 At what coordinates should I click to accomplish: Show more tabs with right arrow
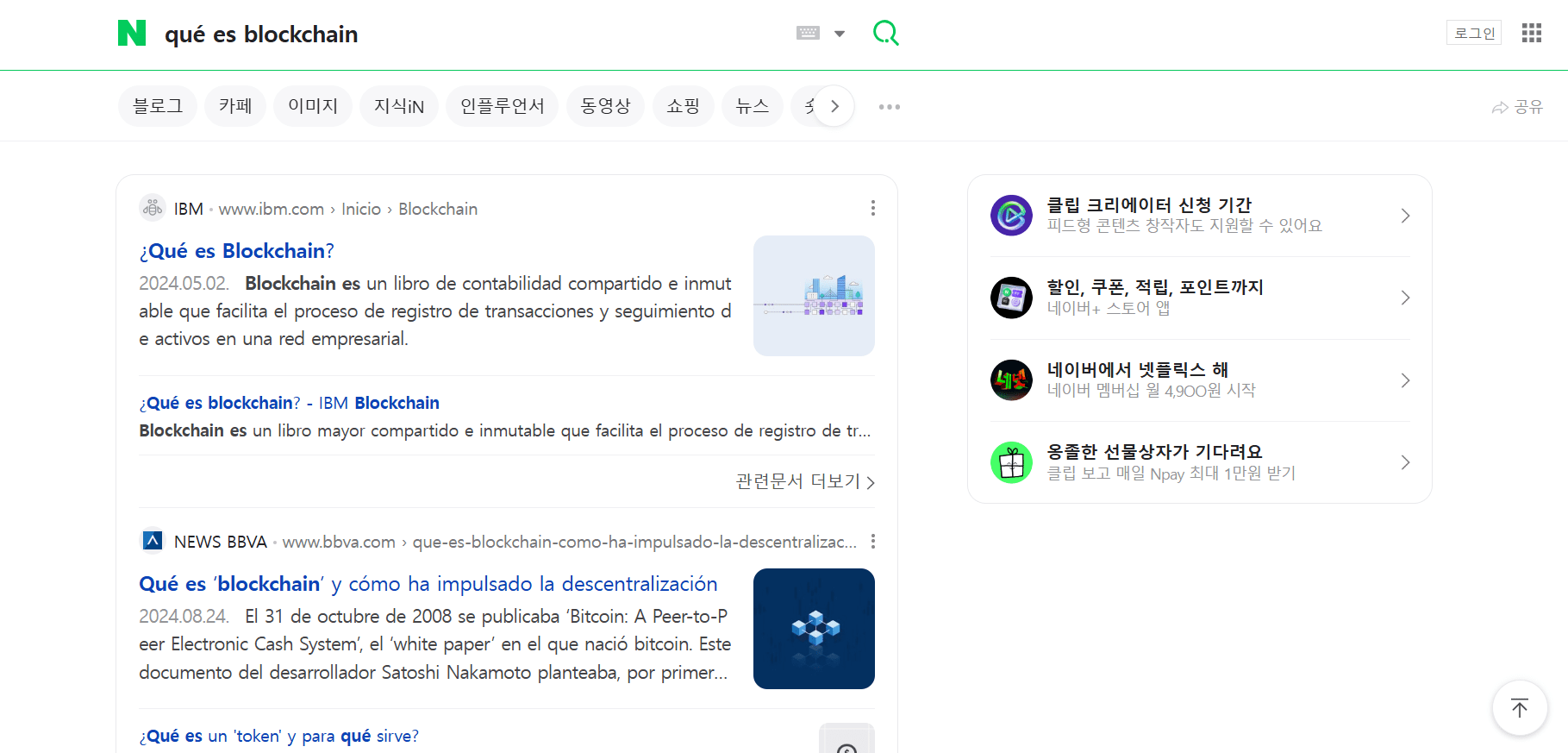834,106
